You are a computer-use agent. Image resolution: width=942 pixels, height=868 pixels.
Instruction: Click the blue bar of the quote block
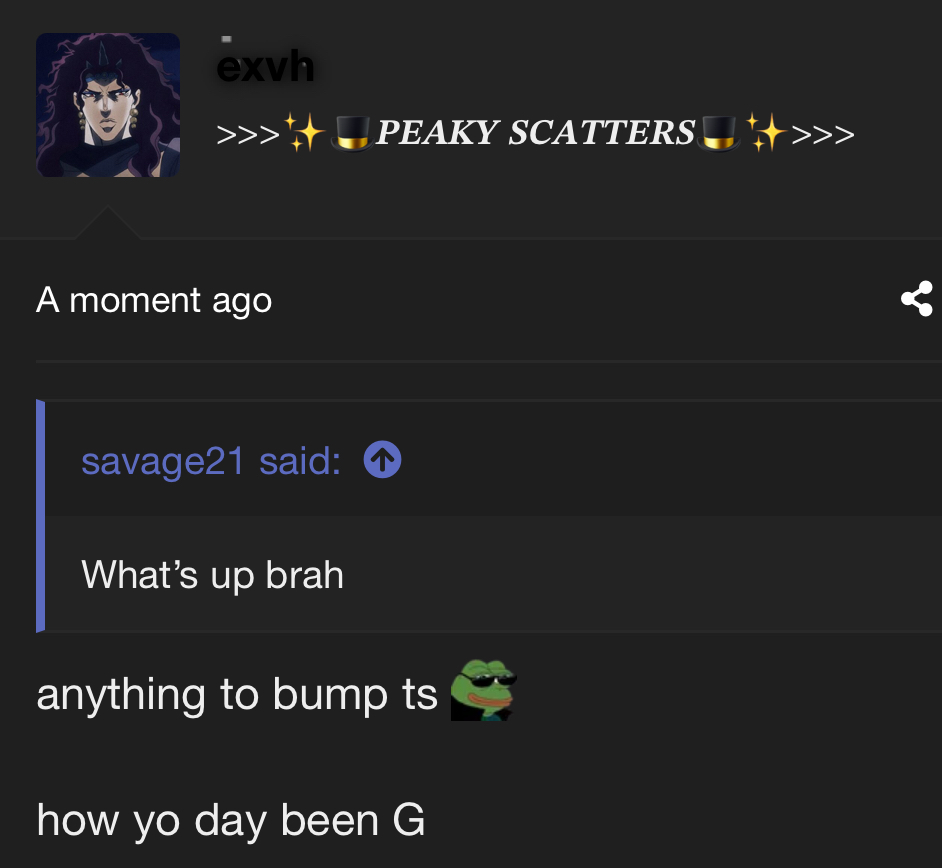(x=40, y=516)
